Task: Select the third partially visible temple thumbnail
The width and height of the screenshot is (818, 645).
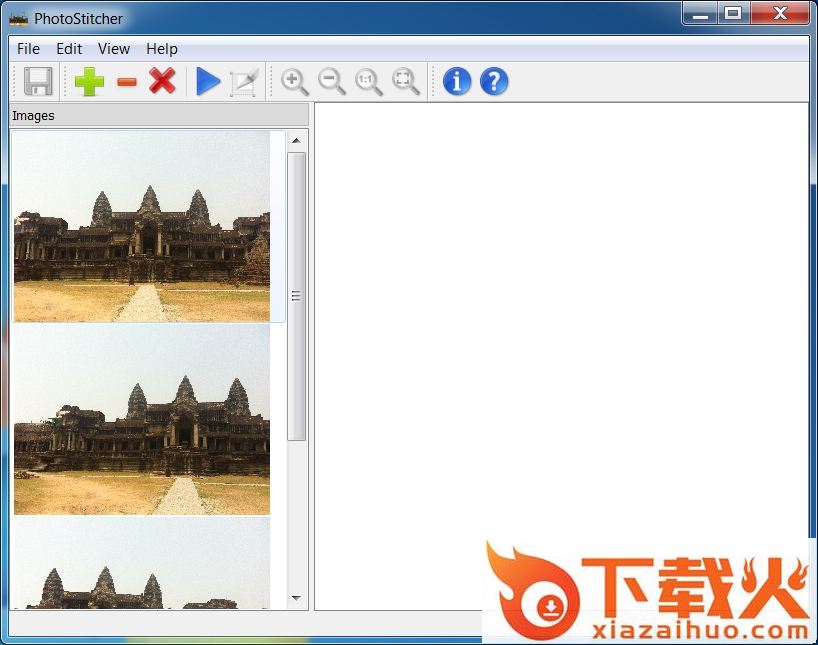Action: click(x=142, y=563)
